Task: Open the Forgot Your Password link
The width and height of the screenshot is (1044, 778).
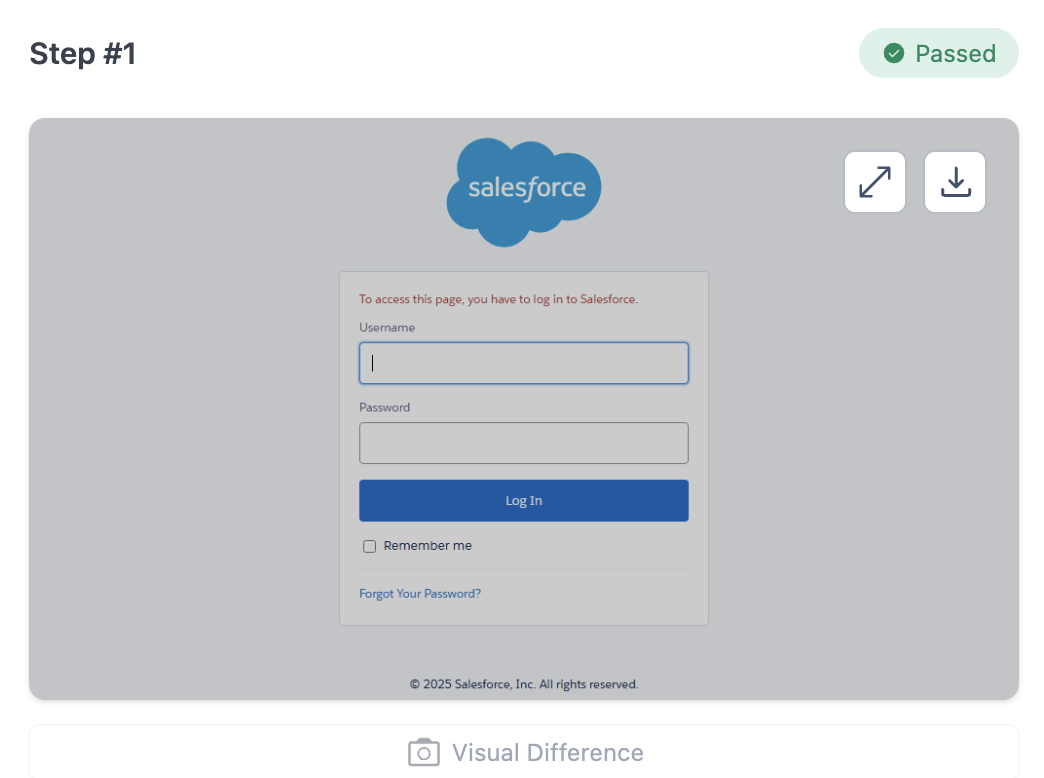Action: point(419,593)
